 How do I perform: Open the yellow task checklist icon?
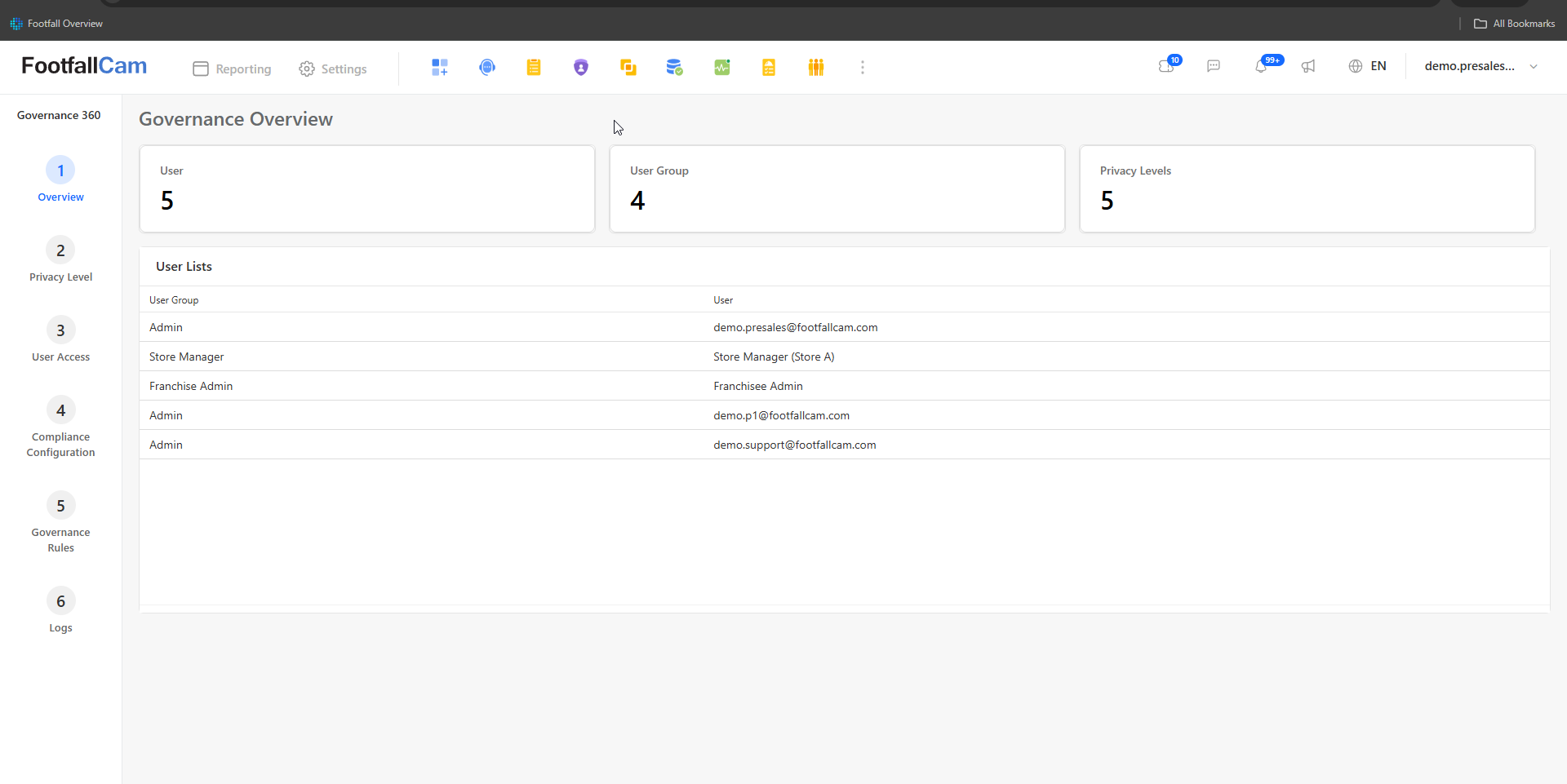[769, 67]
